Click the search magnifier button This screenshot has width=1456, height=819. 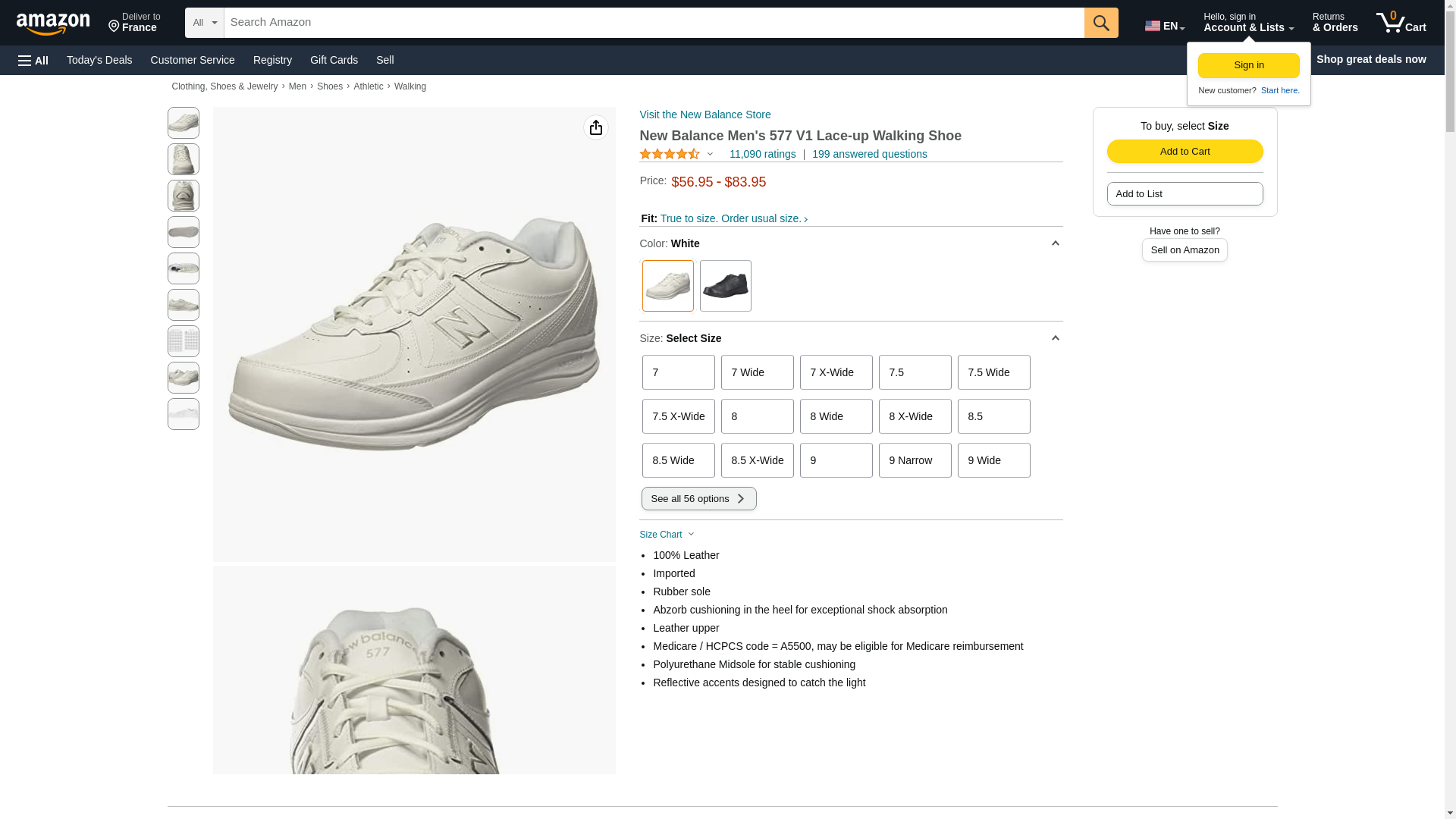point(1101,23)
